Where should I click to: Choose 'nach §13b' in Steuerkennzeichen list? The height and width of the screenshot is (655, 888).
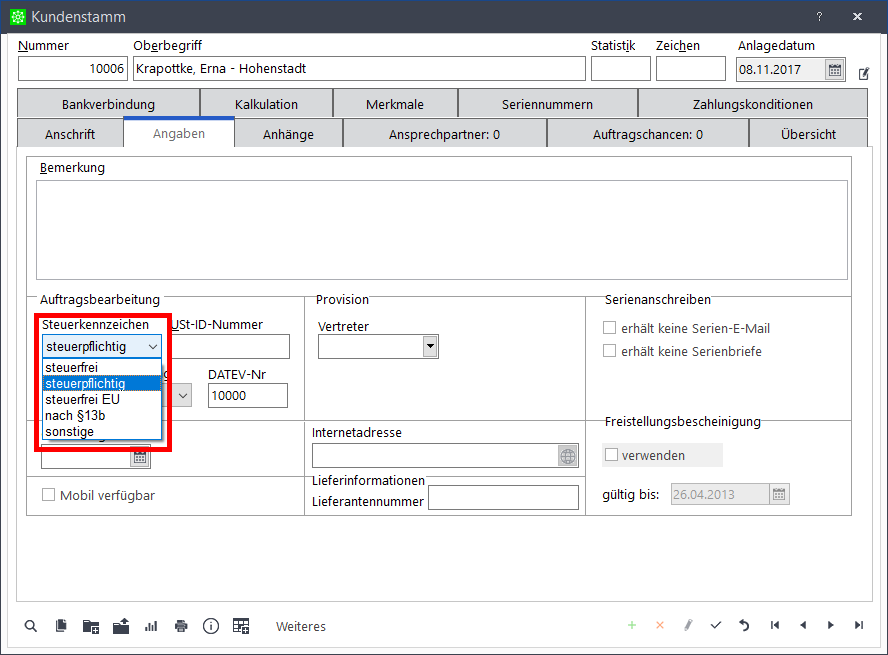[x=75, y=415]
